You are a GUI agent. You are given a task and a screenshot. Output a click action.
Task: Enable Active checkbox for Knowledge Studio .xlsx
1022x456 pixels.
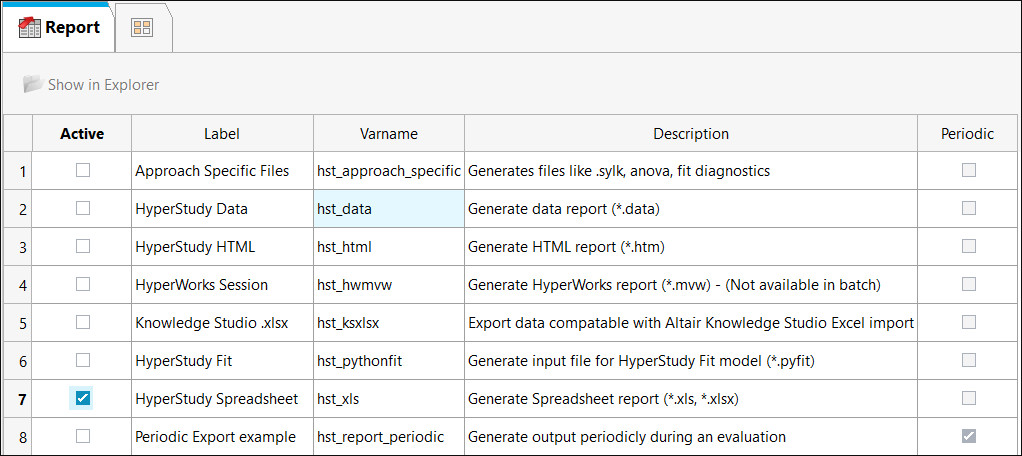[x=82, y=322]
